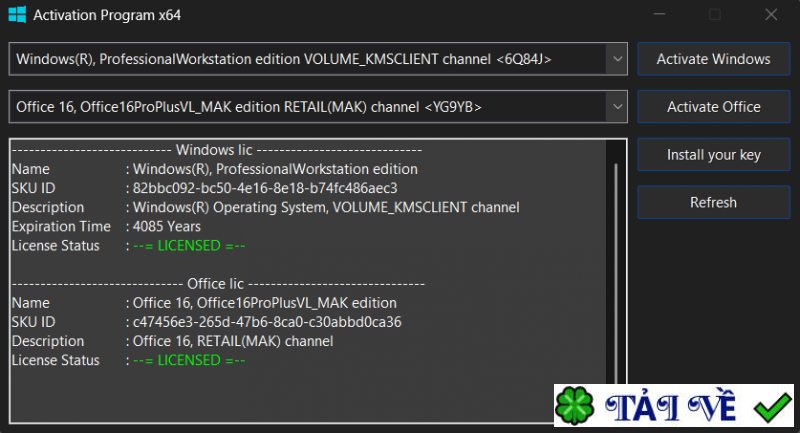Click the Install your key button
800x433 pixels.
713,155
